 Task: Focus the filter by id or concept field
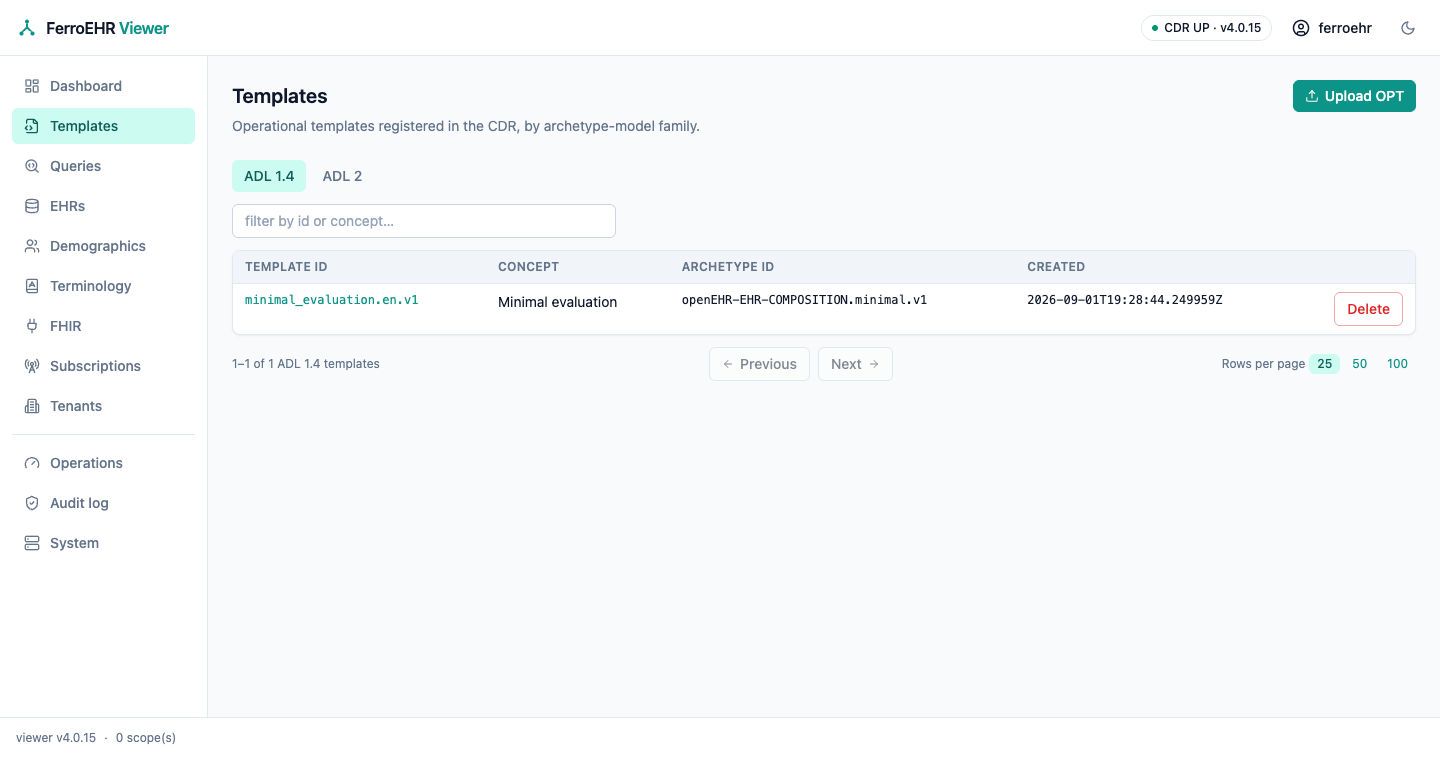[x=424, y=221]
